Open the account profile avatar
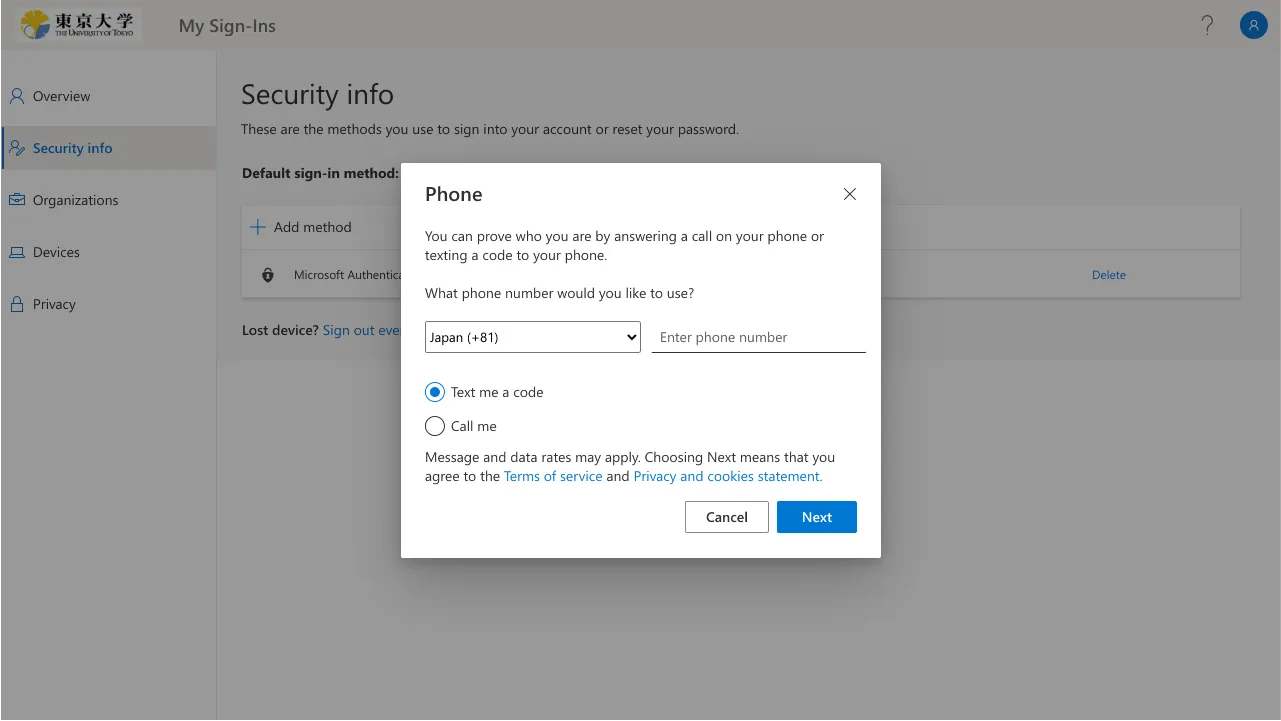The width and height of the screenshot is (1281, 721). pos(1253,26)
